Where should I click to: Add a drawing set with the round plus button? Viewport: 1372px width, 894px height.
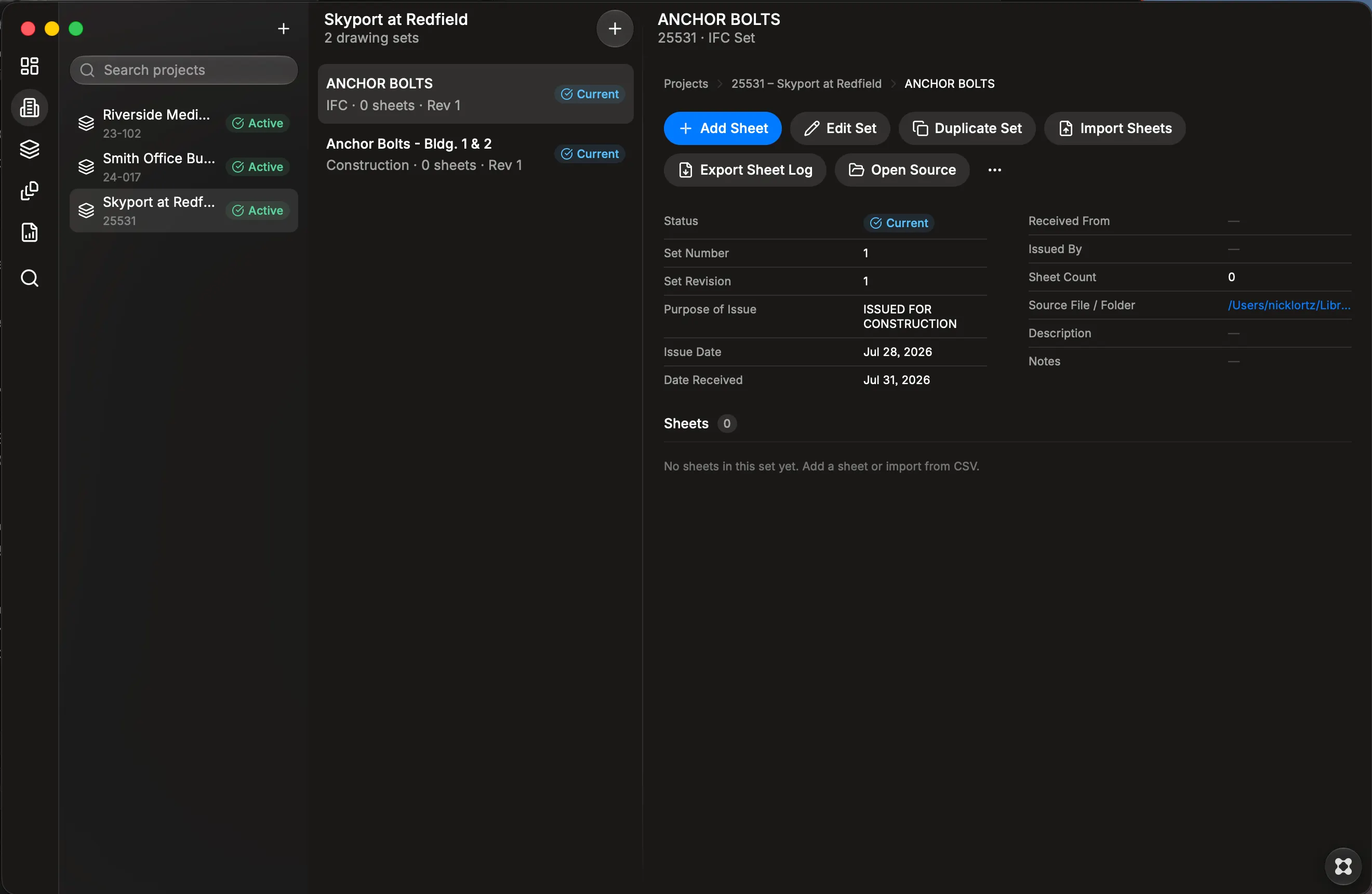[x=615, y=28]
